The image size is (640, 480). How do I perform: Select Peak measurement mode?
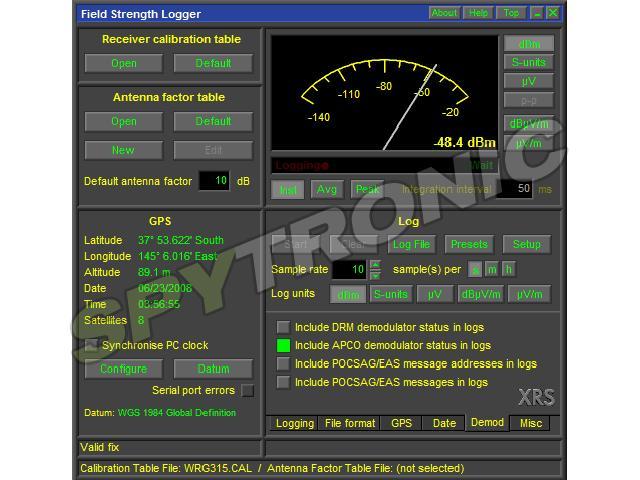(x=367, y=190)
